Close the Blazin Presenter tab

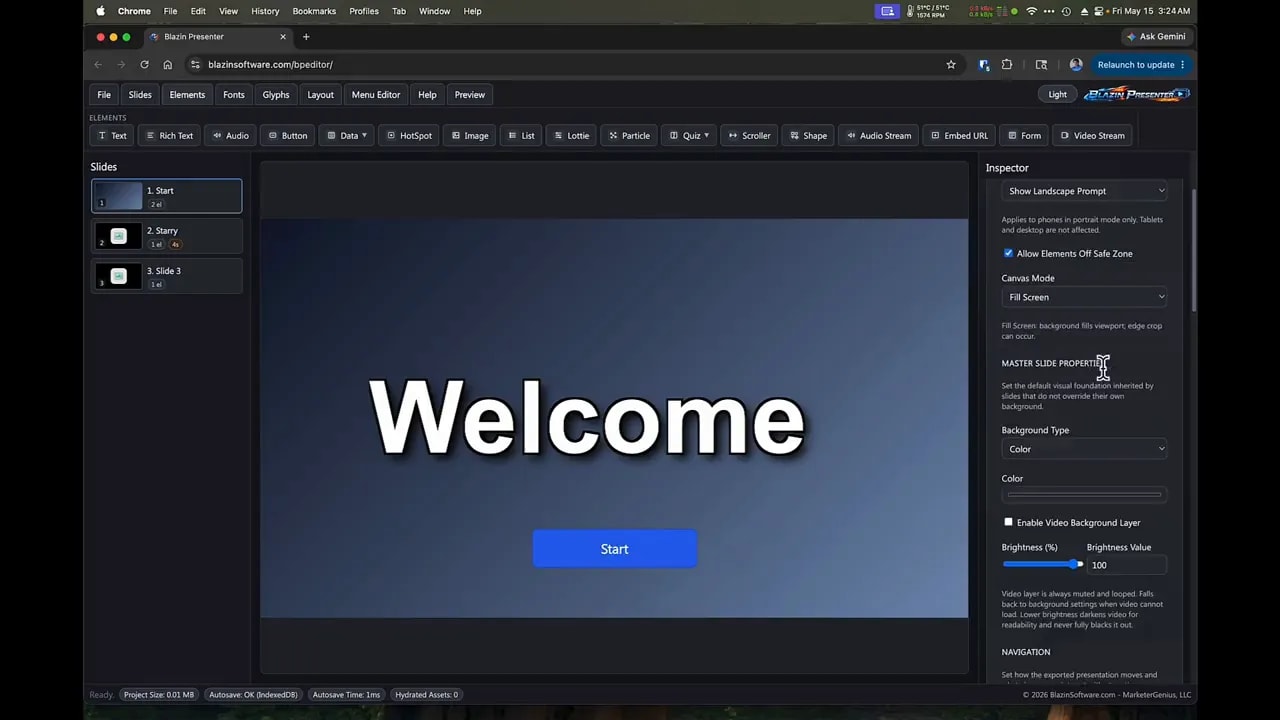pos(283,37)
